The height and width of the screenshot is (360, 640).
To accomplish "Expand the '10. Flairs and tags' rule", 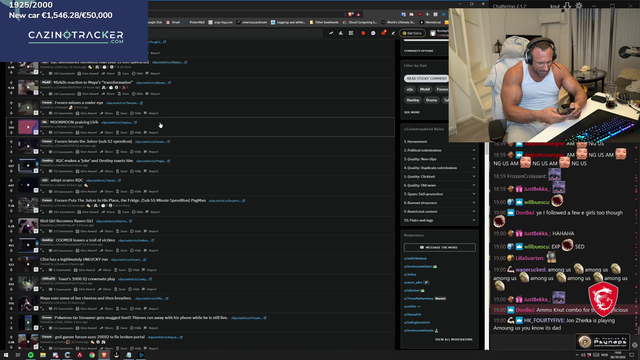I will point(440,220).
